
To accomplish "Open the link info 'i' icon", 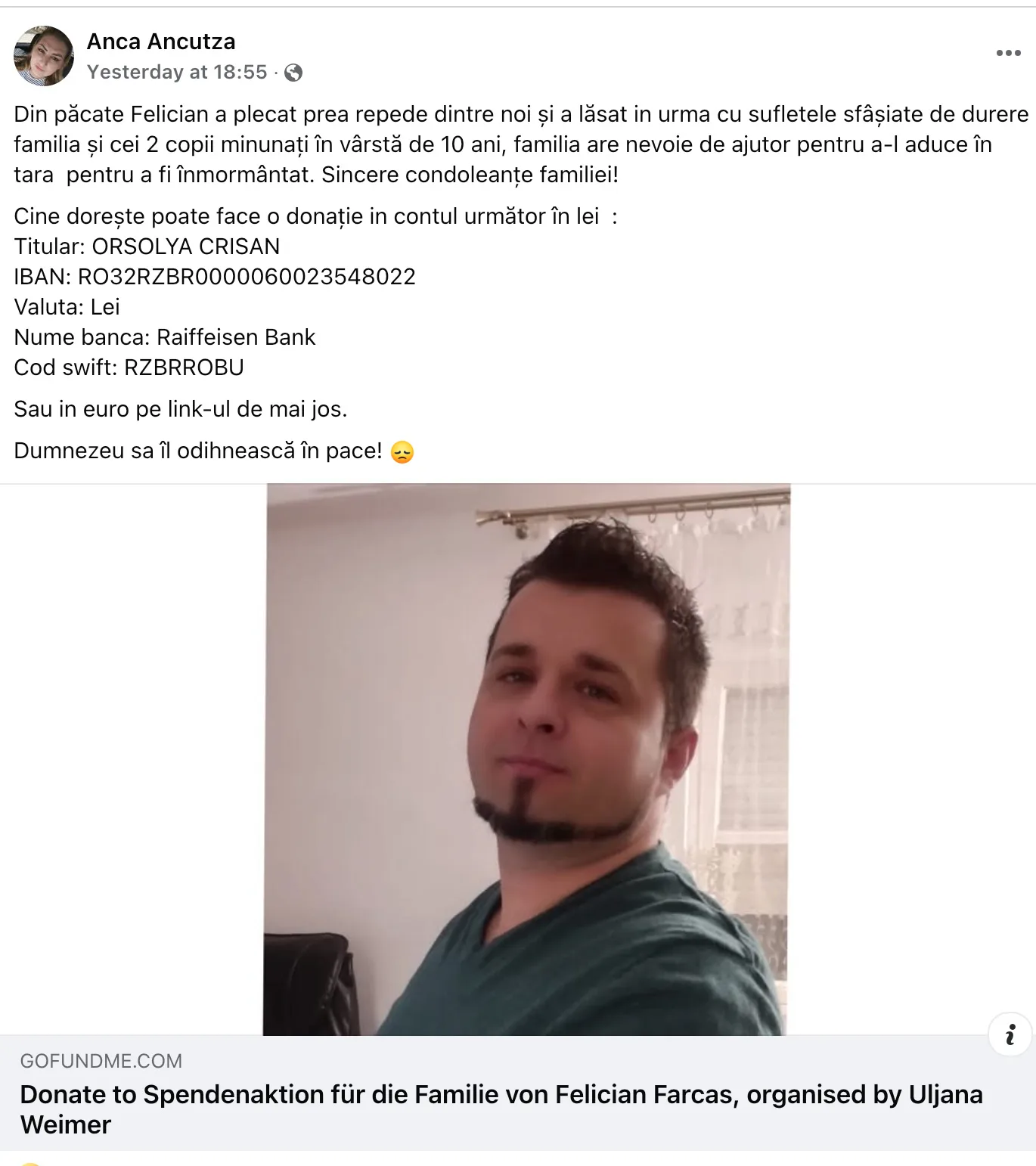I will pos(1010,1034).
